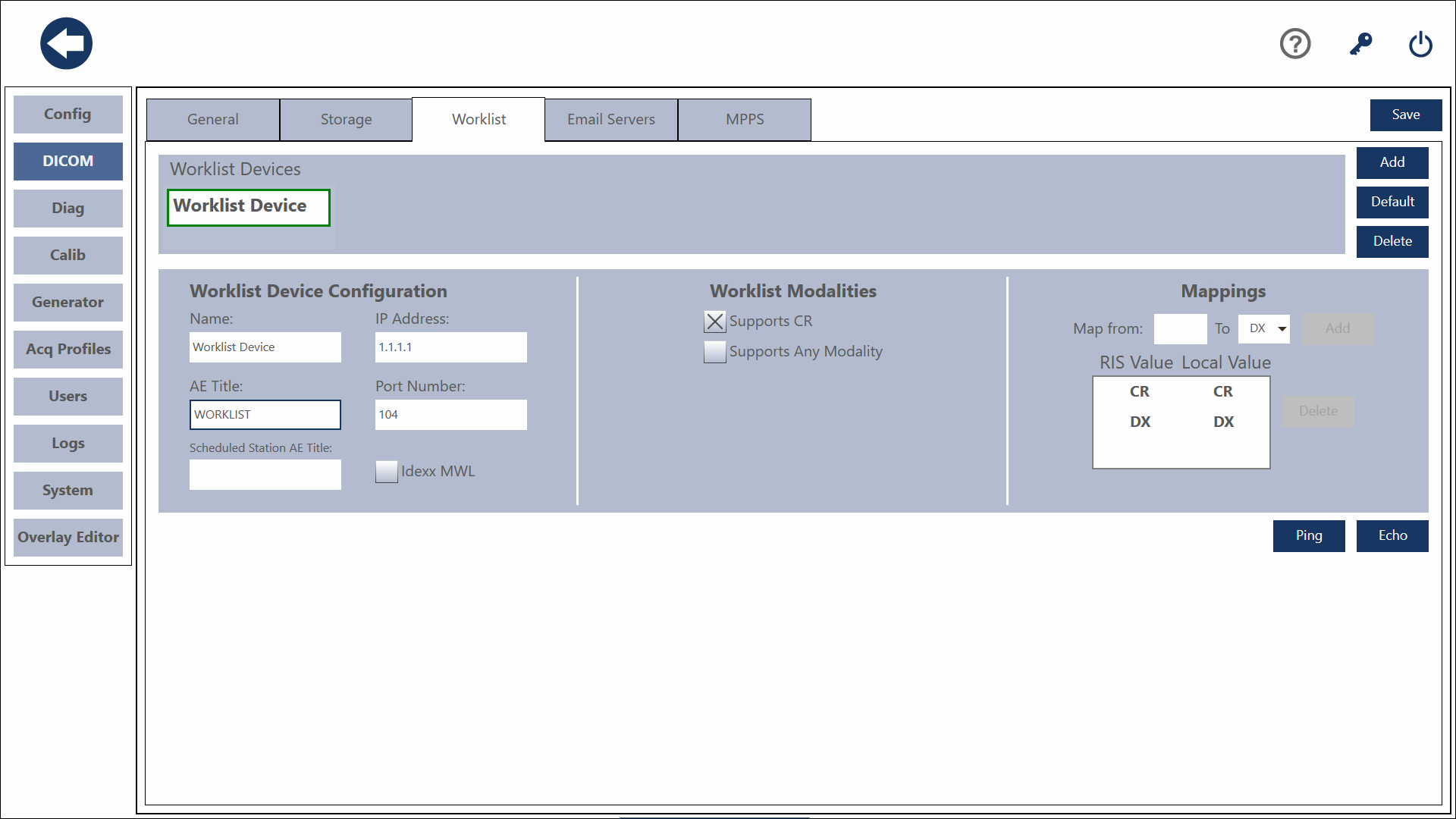The height and width of the screenshot is (819, 1456).
Task: Select the DX mapping row
Action: pyautogui.click(x=1181, y=422)
